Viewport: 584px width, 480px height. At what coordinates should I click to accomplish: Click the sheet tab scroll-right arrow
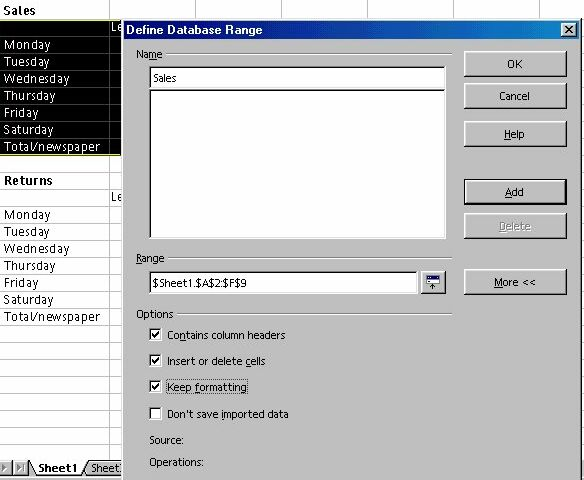click(5, 468)
